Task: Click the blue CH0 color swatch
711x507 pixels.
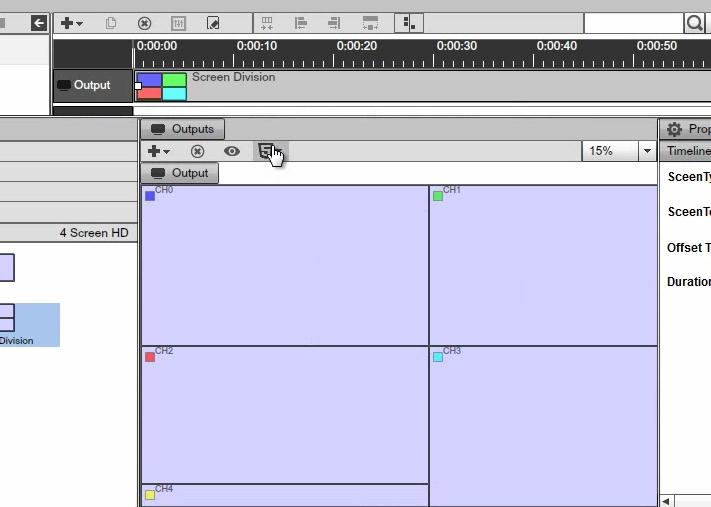Action: [150, 196]
